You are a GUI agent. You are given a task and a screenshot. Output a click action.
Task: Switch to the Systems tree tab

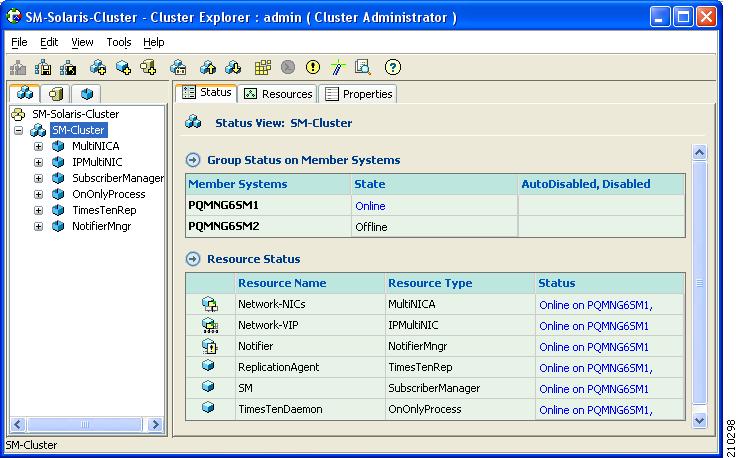[x=55, y=94]
